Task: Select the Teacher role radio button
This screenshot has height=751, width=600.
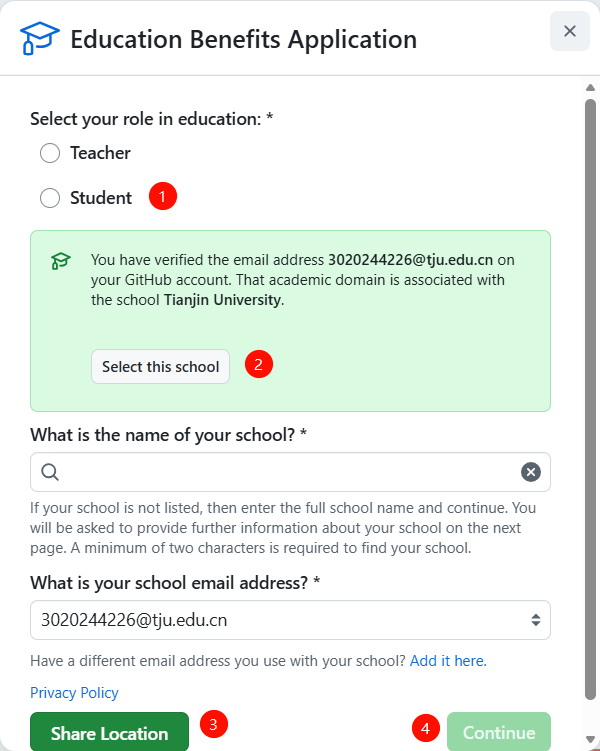Action: pyautogui.click(x=50, y=153)
